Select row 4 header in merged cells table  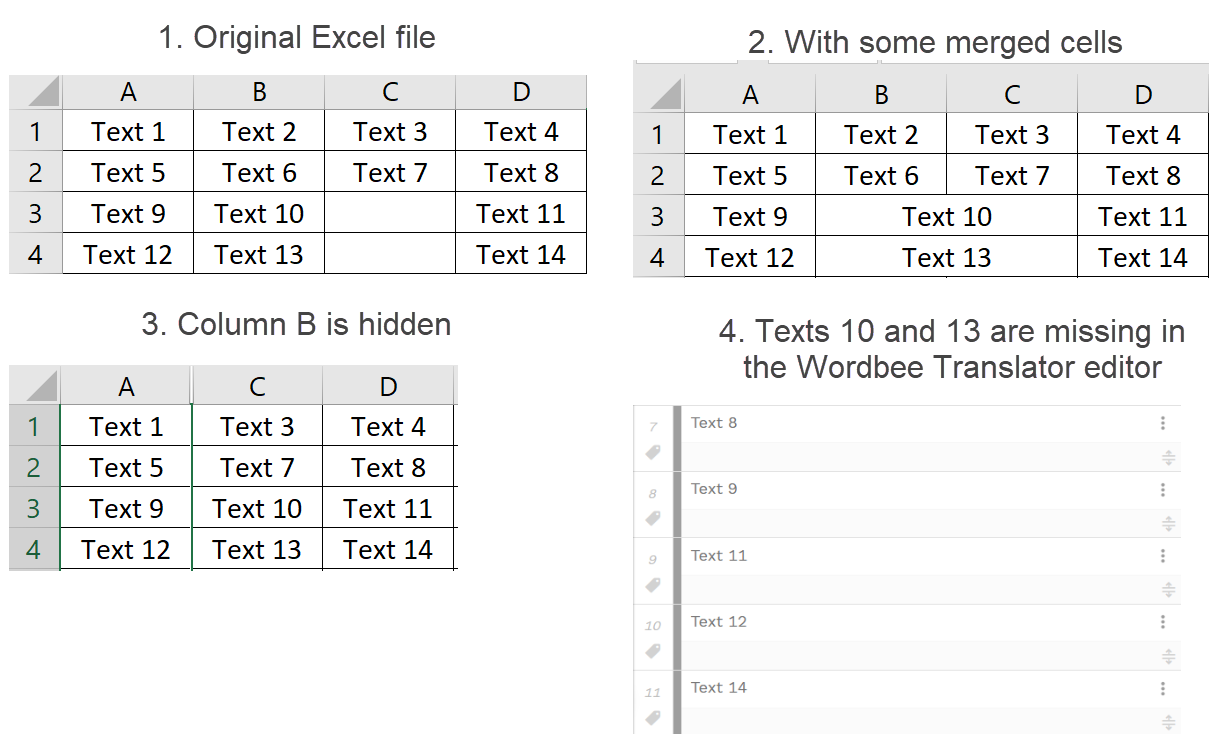pyautogui.click(x=657, y=257)
